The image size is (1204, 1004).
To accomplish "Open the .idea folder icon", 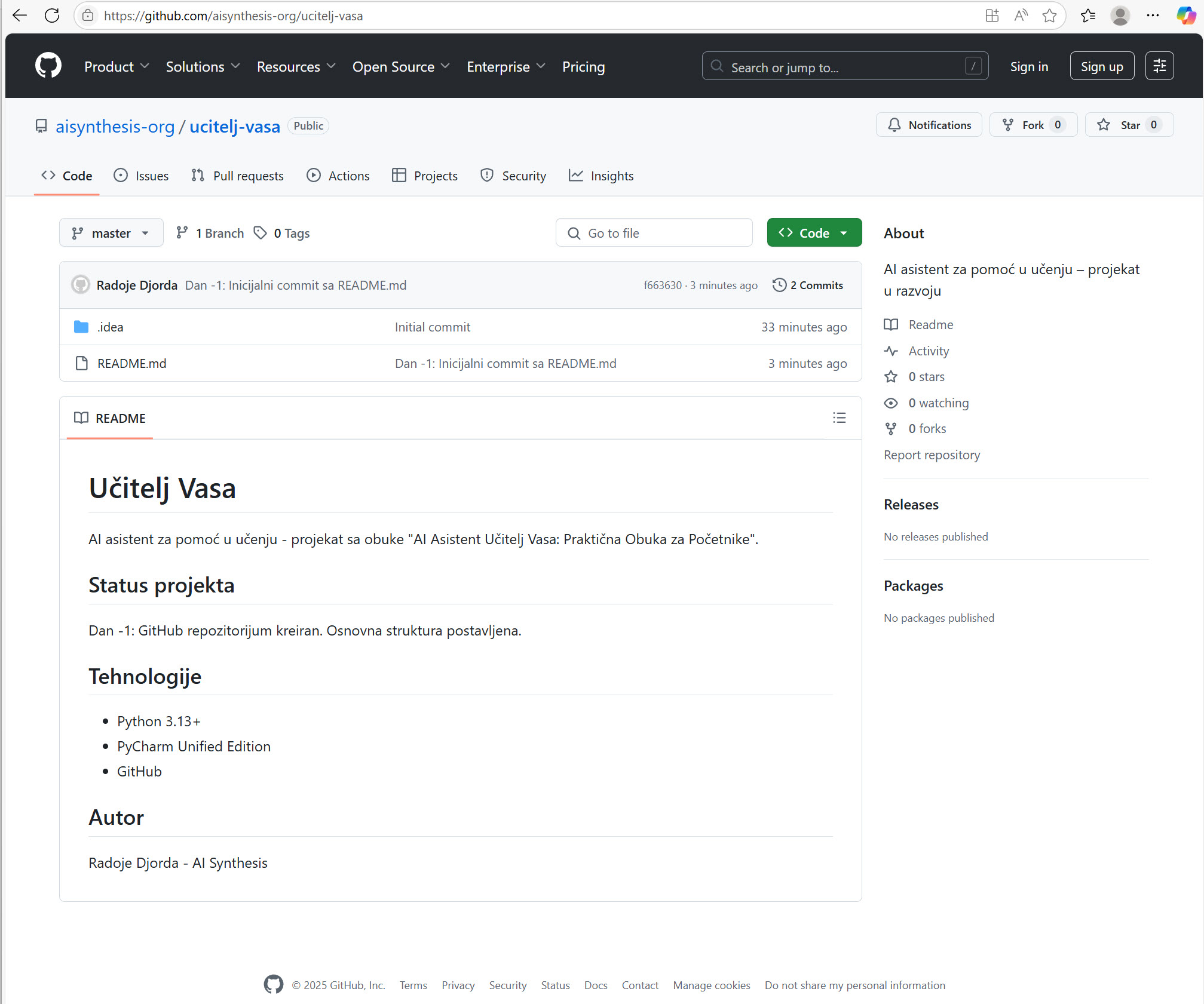I will point(80,327).
